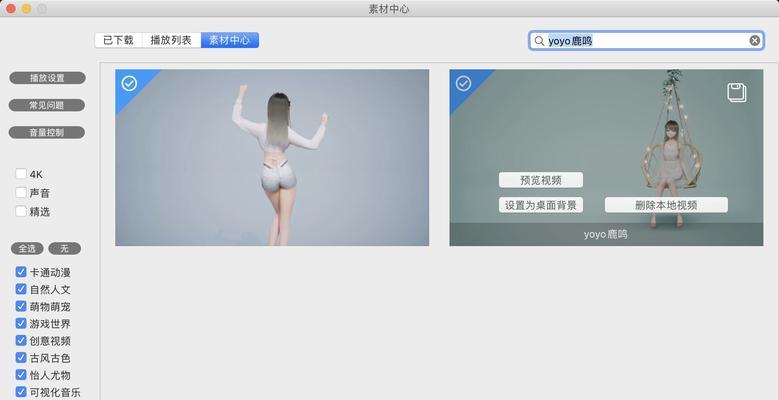The width and height of the screenshot is (779, 400).
Task: Uncheck the 古风古色 category
Action: [x=21, y=357]
